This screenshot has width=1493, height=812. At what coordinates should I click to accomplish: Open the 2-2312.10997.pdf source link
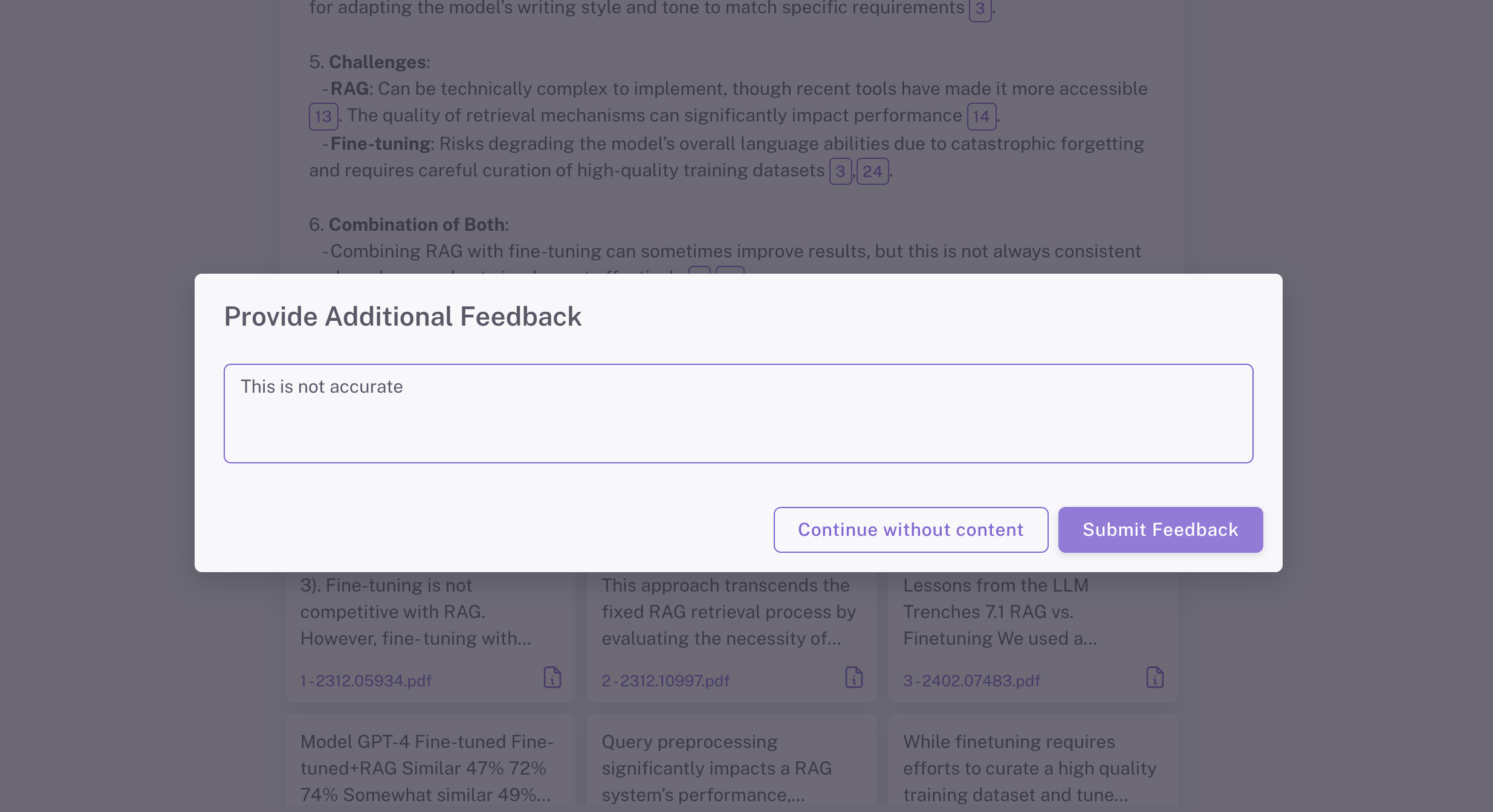[x=665, y=681]
